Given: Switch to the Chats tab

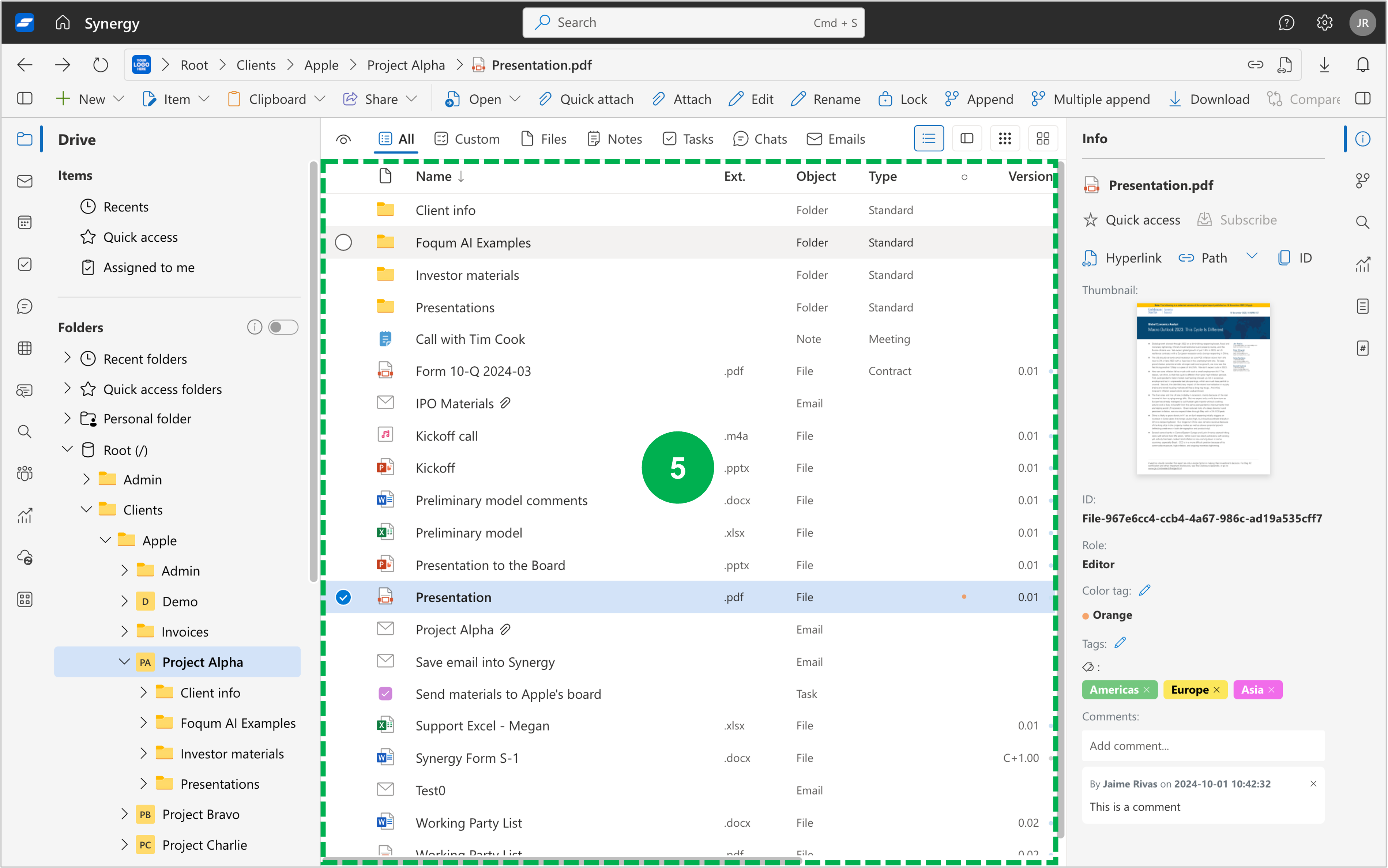Looking at the screenshot, I should pyautogui.click(x=760, y=139).
